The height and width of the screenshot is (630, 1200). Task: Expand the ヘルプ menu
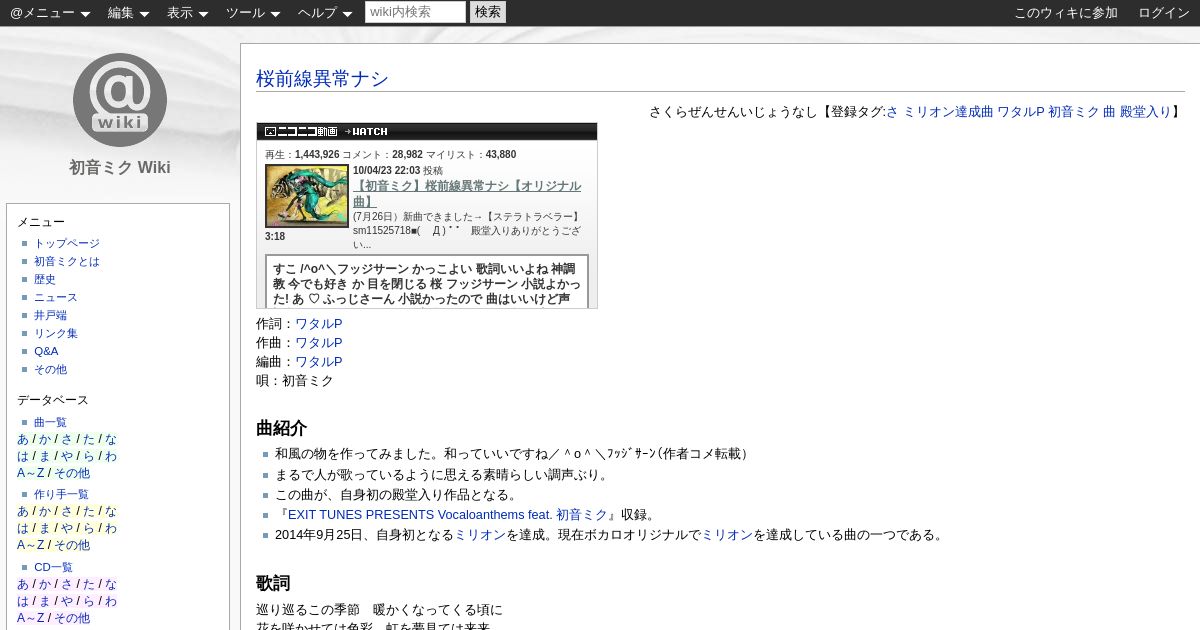tap(325, 13)
